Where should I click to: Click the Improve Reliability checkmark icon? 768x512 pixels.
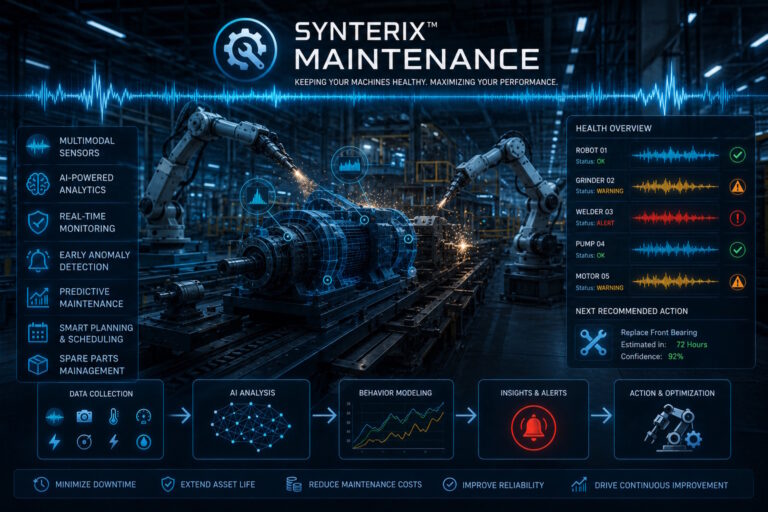[x=449, y=485]
